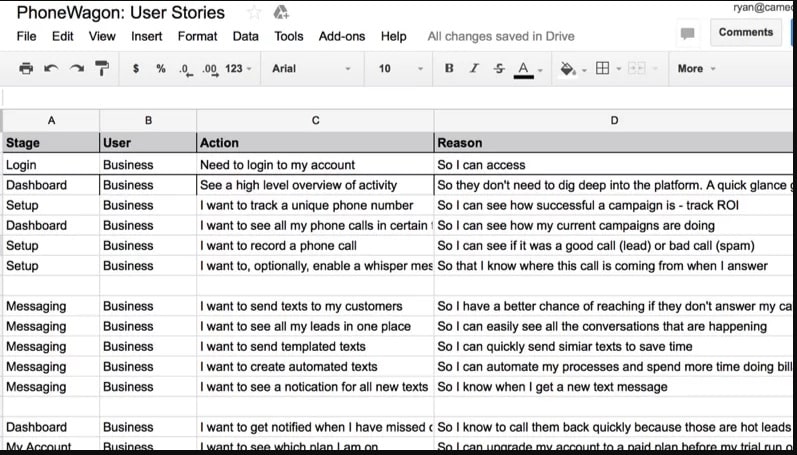Open the comment bubble icon
Image resolution: width=797 pixels, height=455 pixels.
point(687,34)
